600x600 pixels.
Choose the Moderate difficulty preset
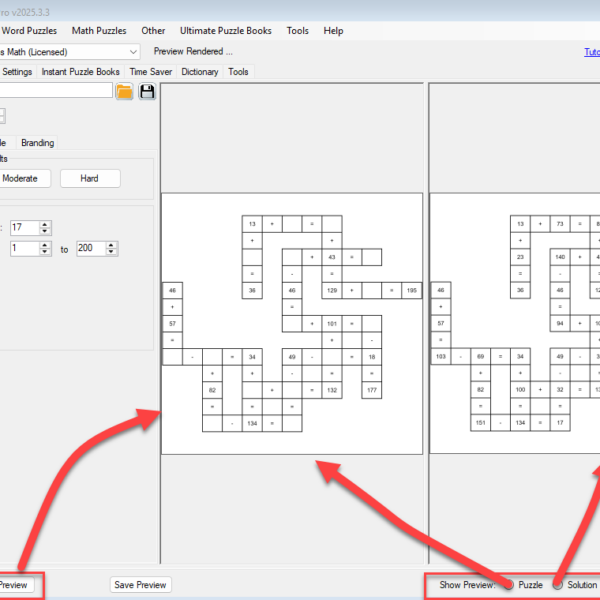(x=20, y=178)
